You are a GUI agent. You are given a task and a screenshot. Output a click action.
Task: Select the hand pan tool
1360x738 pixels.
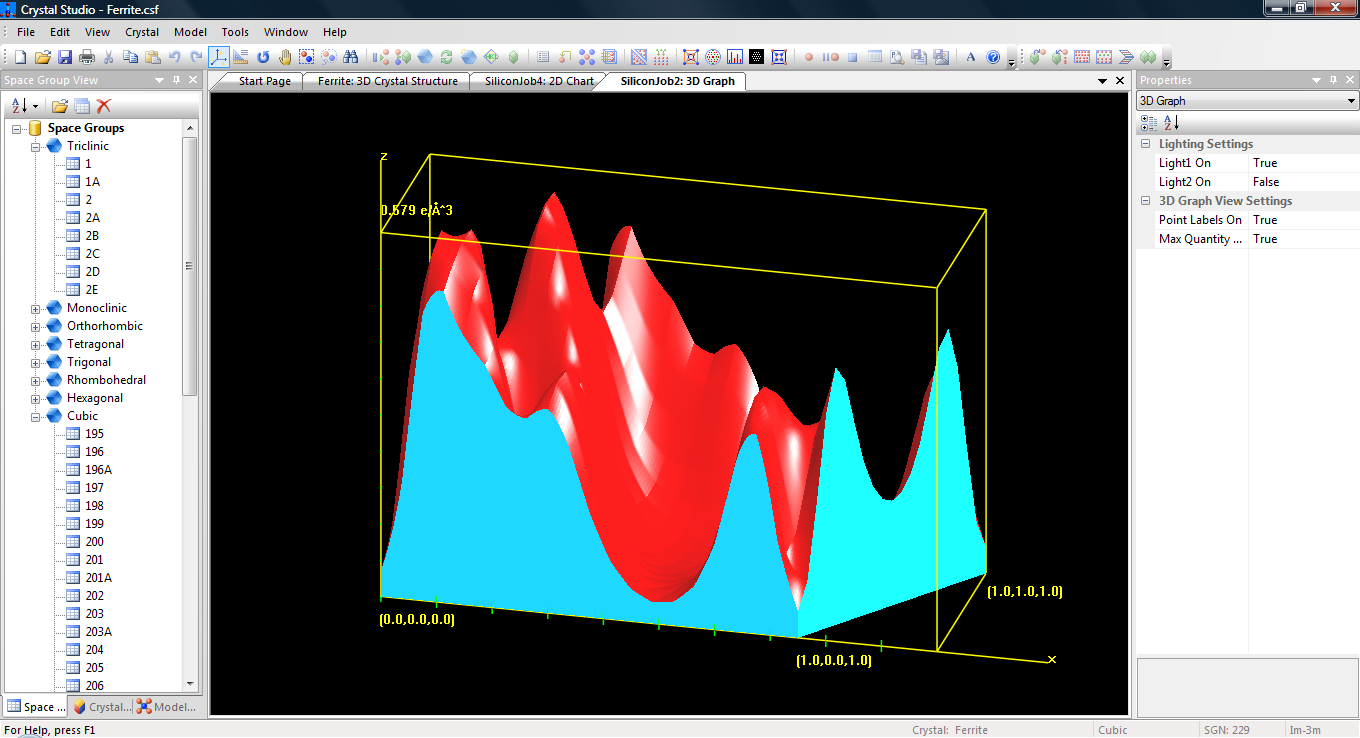[x=285, y=57]
